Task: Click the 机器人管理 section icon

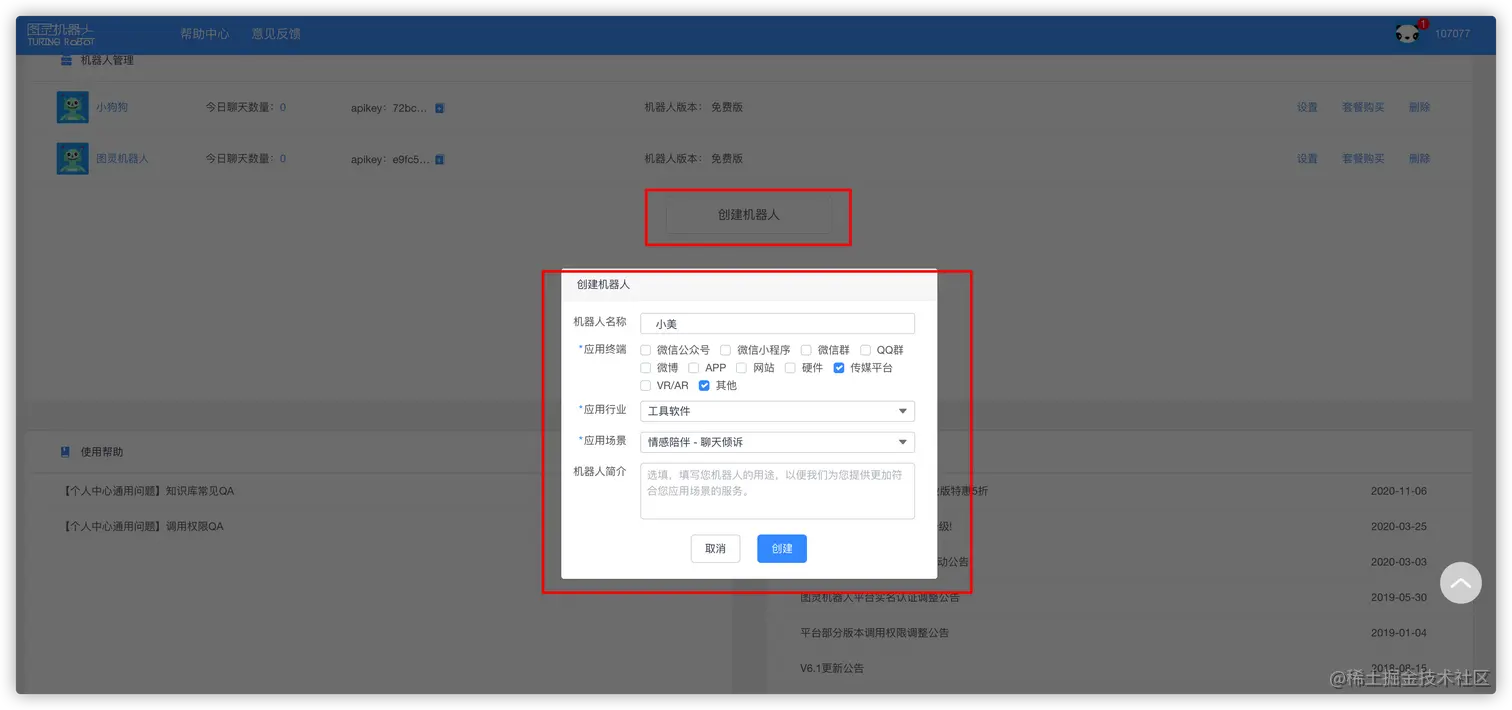Action: (66, 61)
